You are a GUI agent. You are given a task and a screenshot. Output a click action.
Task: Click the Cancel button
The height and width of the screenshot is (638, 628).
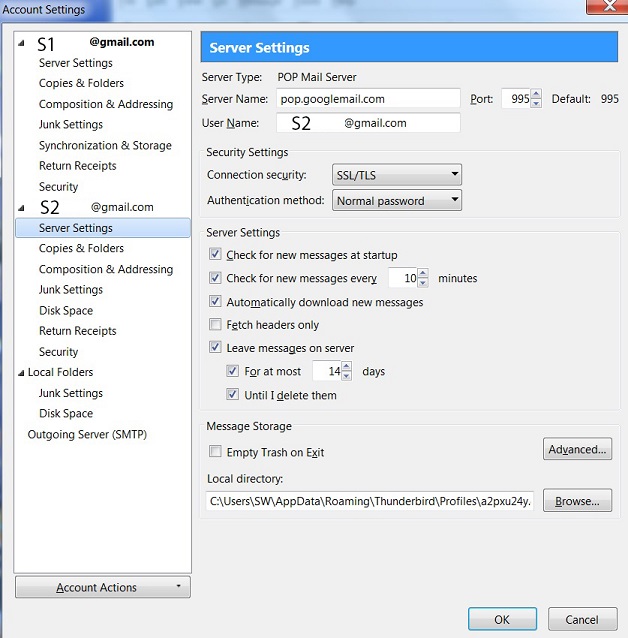click(x=582, y=619)
